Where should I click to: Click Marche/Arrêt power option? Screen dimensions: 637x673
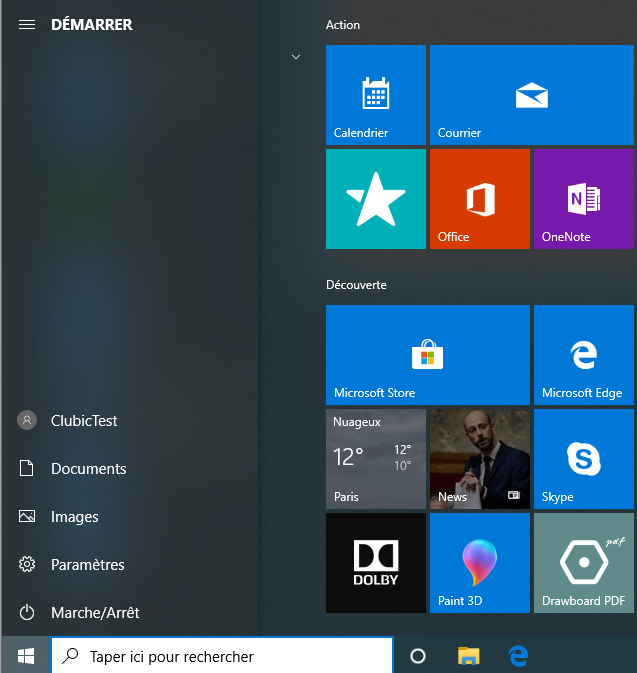[x=129, y=612]
